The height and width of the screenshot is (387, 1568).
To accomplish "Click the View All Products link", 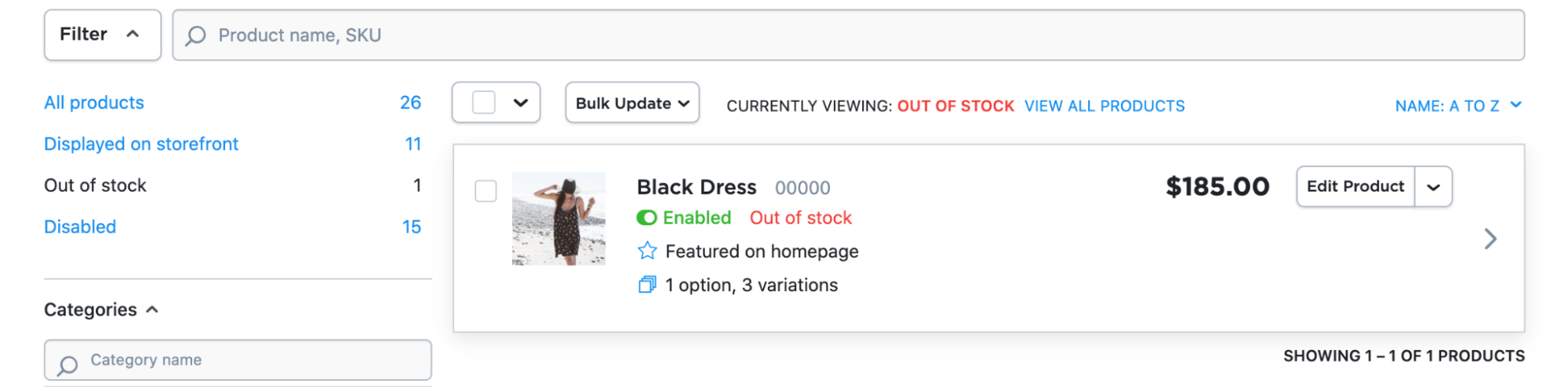I will [x=1104, y=106].
